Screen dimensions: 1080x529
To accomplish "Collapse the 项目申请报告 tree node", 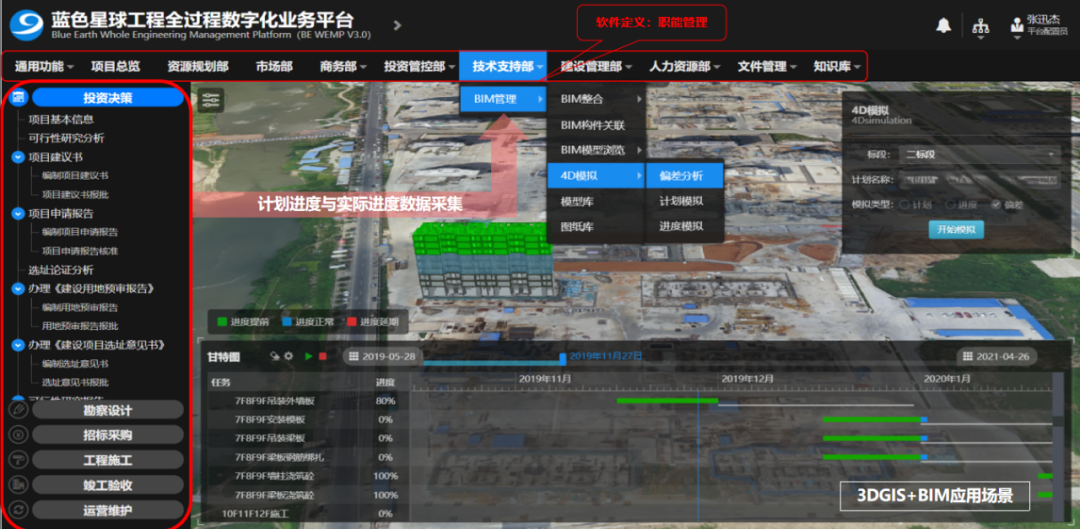I will tap(18, 213).
